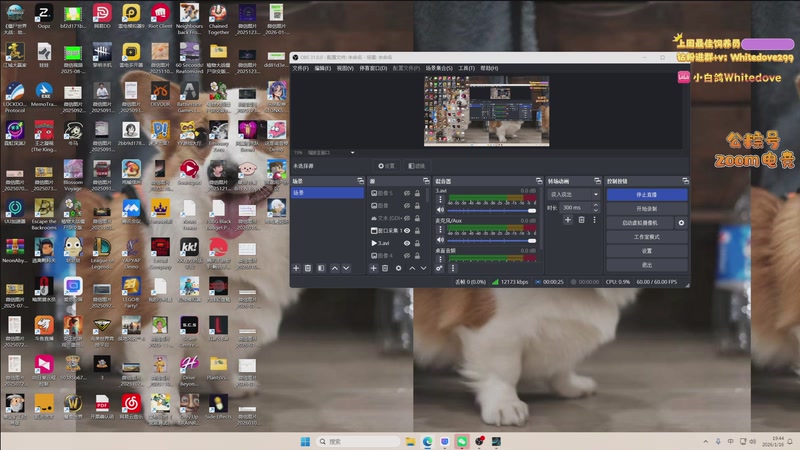Mute the 3.avi audio track
Viewport: 800px width, 450px height.
[x=440, y=210]
